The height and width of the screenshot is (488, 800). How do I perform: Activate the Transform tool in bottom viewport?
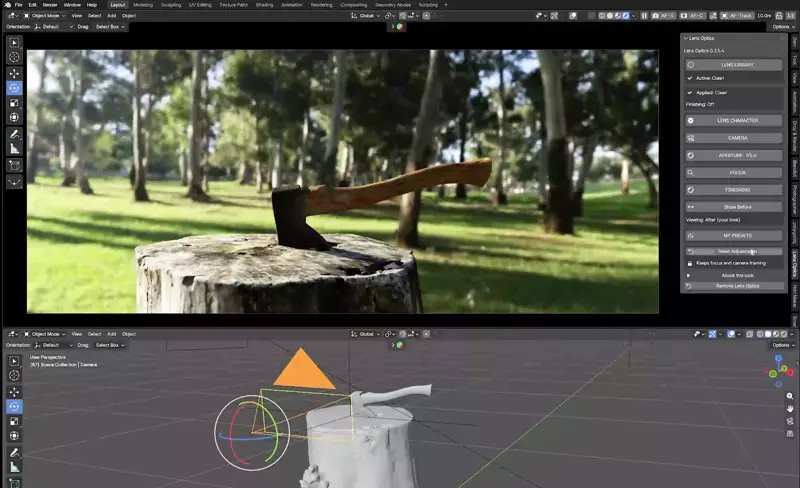(x=14, y=436)
